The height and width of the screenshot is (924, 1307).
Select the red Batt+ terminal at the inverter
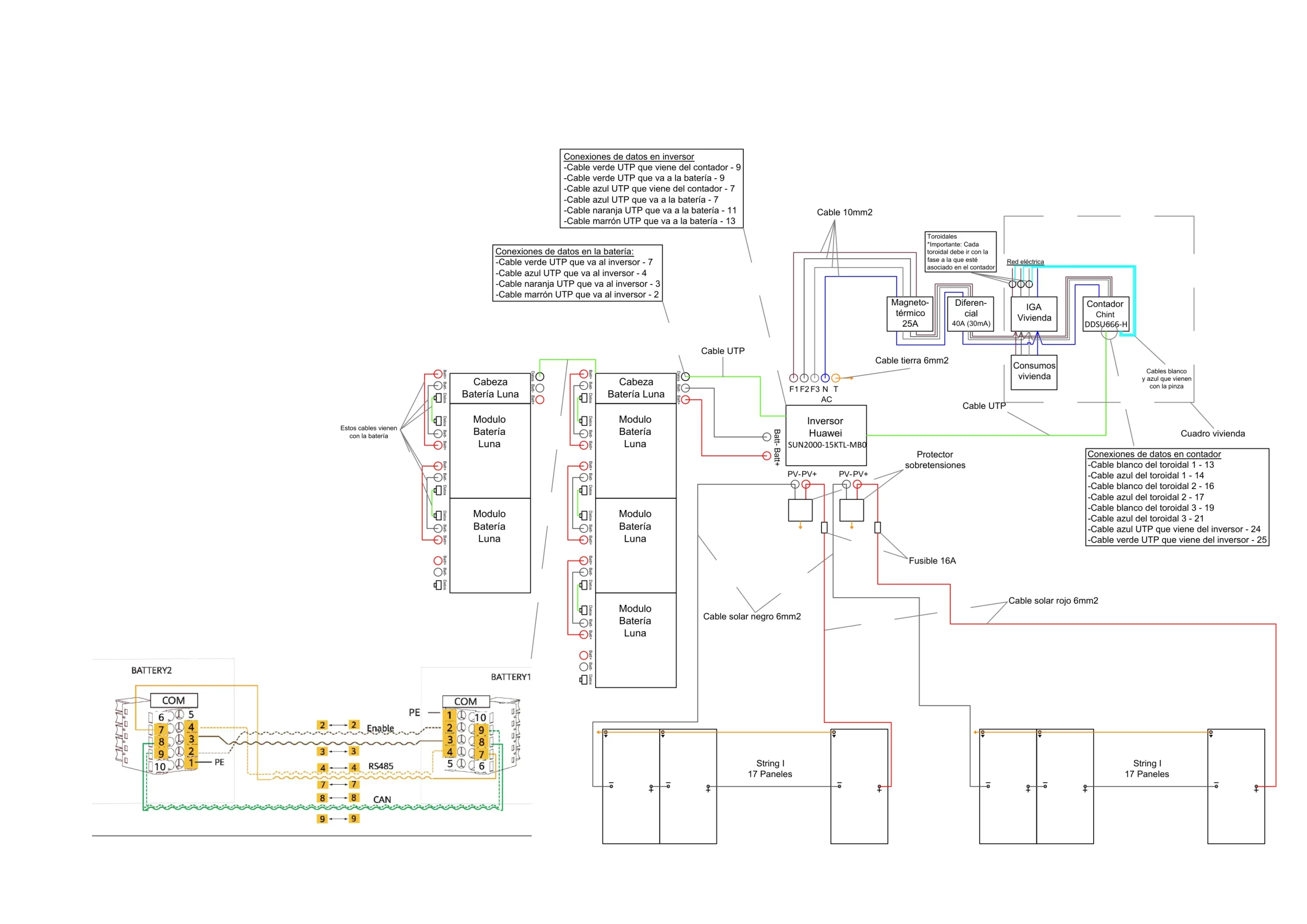tap(767, 455)
